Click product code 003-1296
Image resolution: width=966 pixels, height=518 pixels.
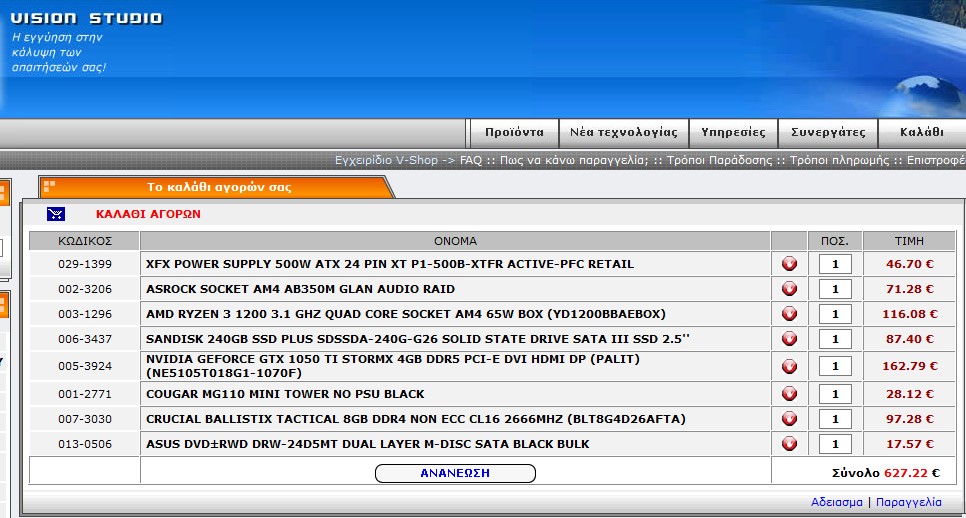(85, 314)
